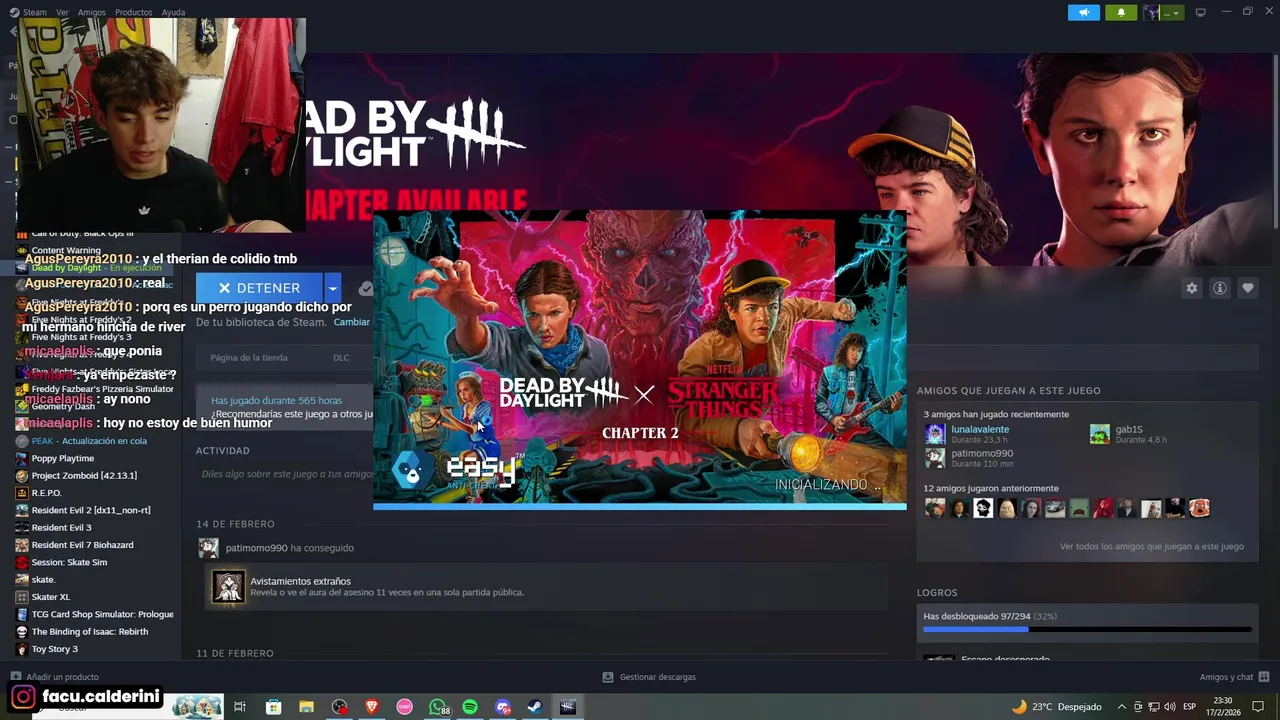Open Amigos y chat
1280x720 pixels.
[1234, 677]
